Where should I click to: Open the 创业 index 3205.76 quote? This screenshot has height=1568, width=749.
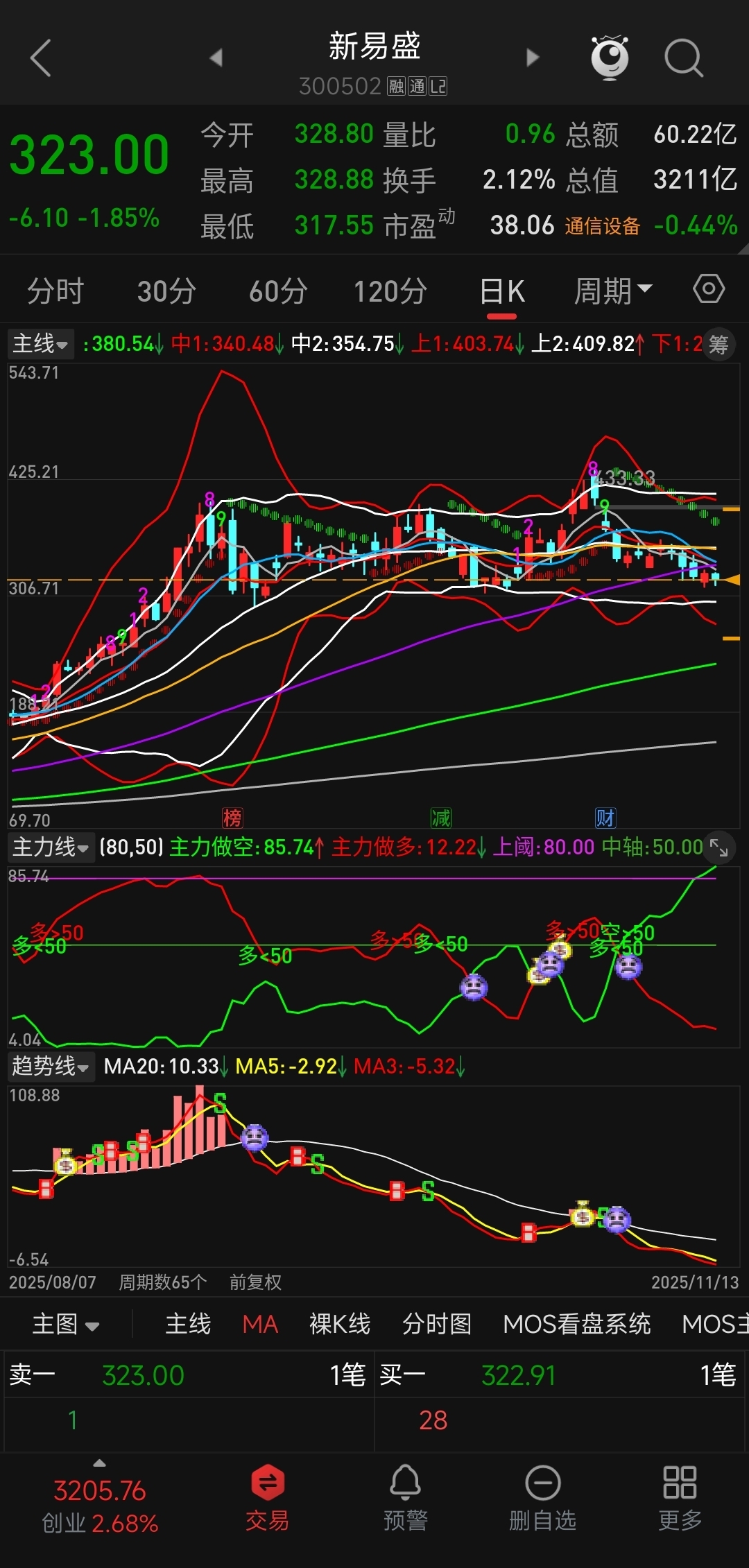[x=100, y=1507]
